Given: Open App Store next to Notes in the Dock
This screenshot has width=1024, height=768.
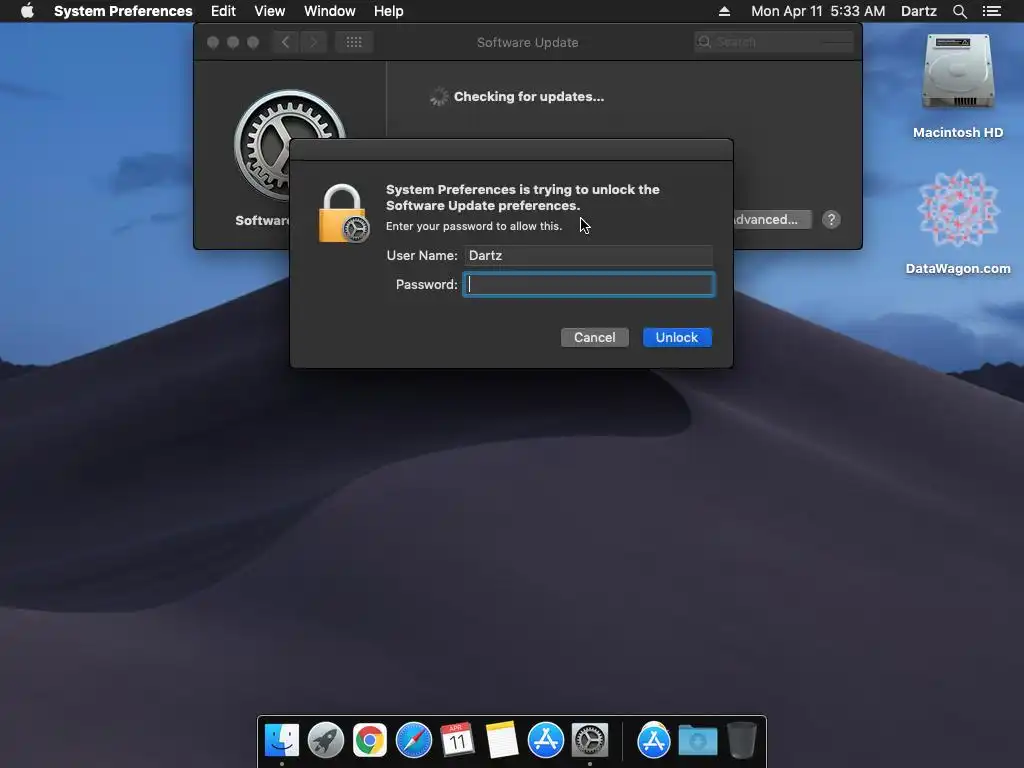Looking at the screenshot, I should [545, 741].
